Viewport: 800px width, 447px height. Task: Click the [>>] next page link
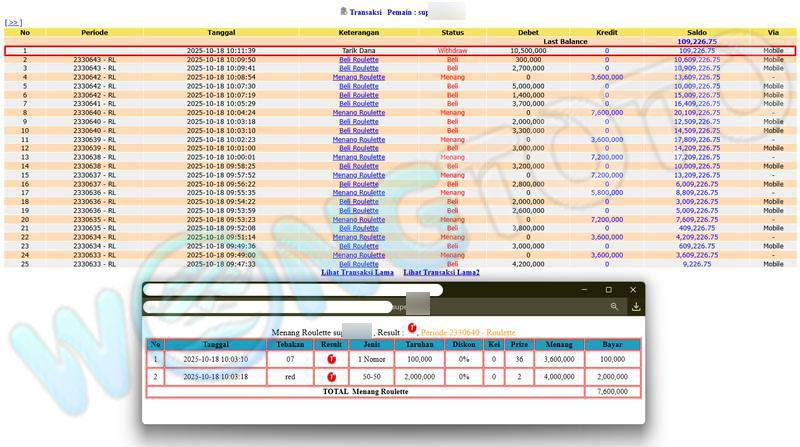[13, 22]
